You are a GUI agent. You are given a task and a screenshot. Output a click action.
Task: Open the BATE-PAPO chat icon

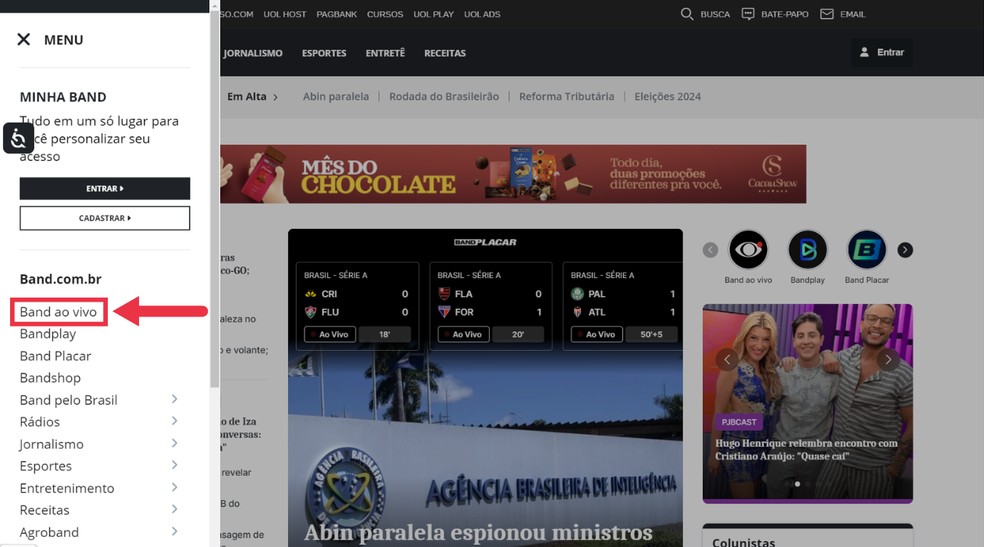pos(747,14)
